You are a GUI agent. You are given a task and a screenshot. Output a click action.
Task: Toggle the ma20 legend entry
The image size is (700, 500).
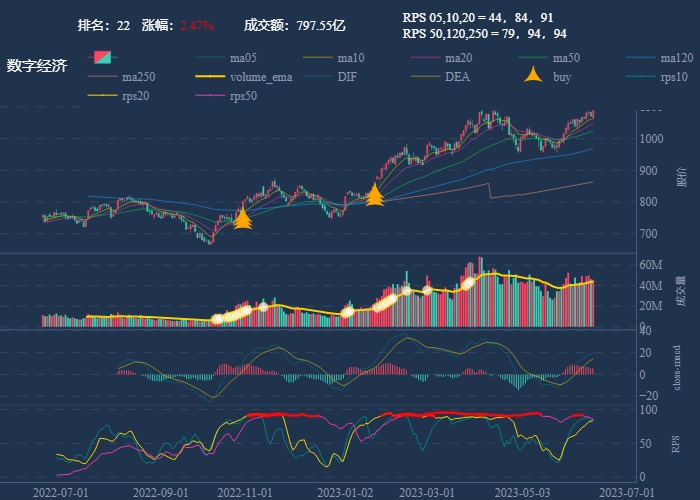[458, 58]
